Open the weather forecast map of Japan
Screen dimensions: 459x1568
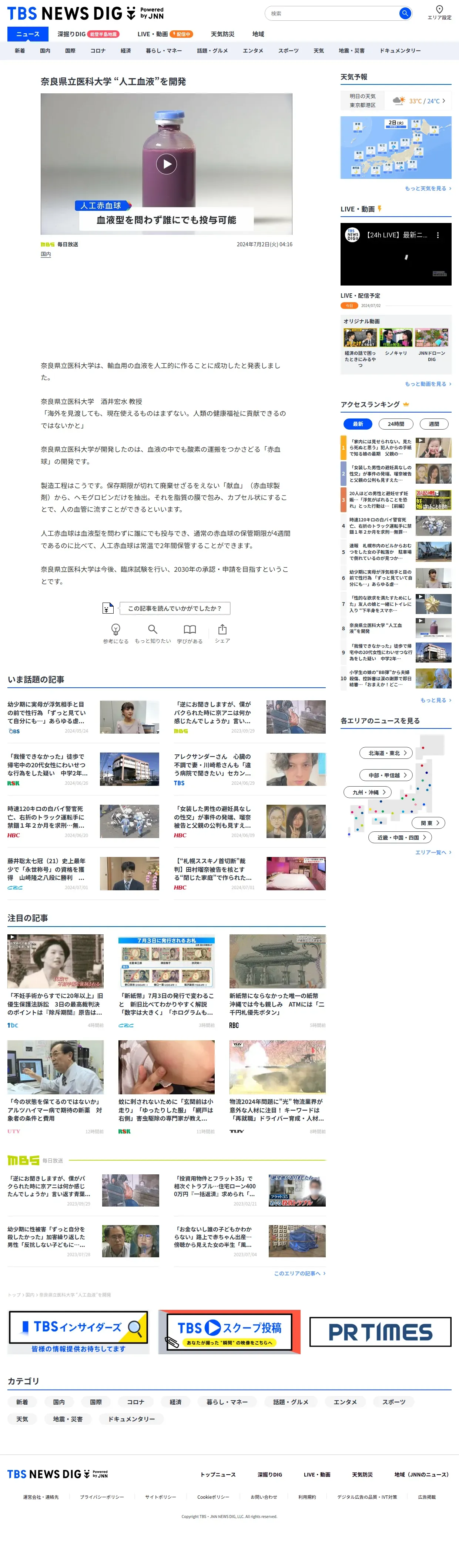click(396, 148)
